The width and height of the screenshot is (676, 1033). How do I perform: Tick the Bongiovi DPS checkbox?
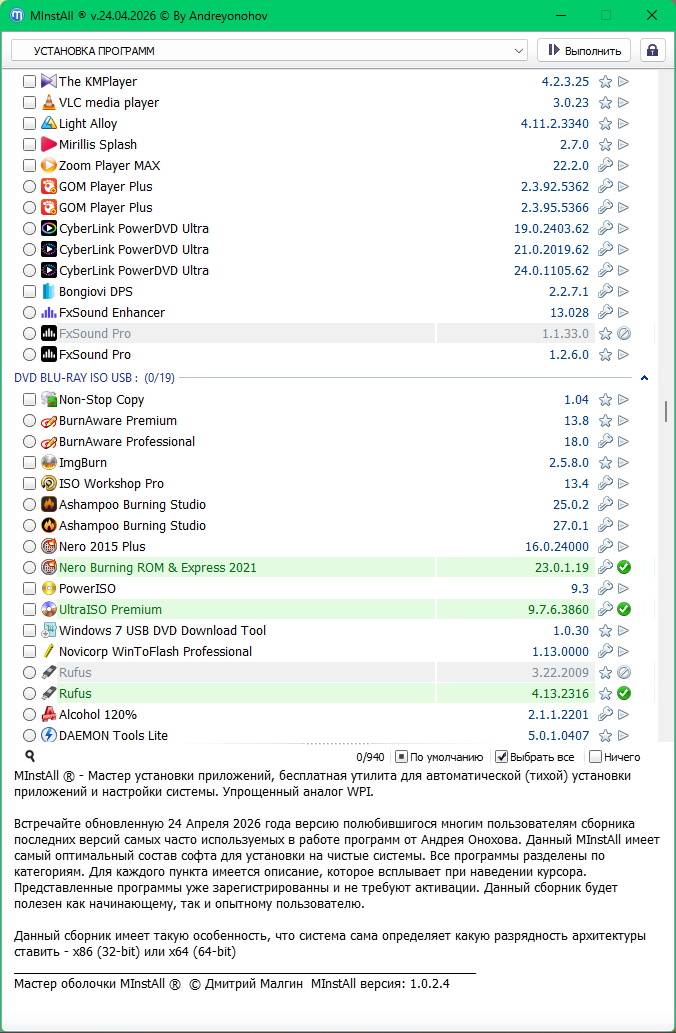(x=29, y=291)
